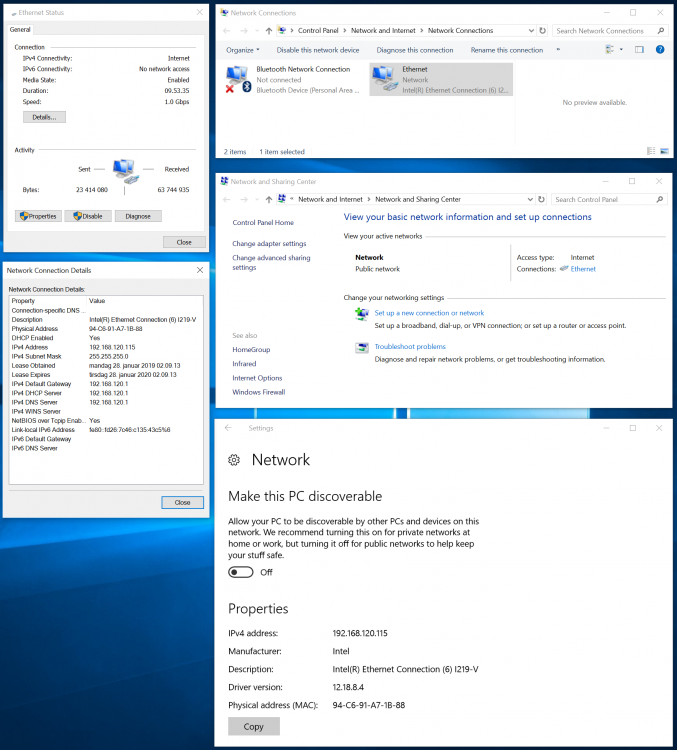This screenshot has height=750, width=677.
Task: Click the Troubleshoot problems icon
Action: pyautogui.click(x=362, y=348)
